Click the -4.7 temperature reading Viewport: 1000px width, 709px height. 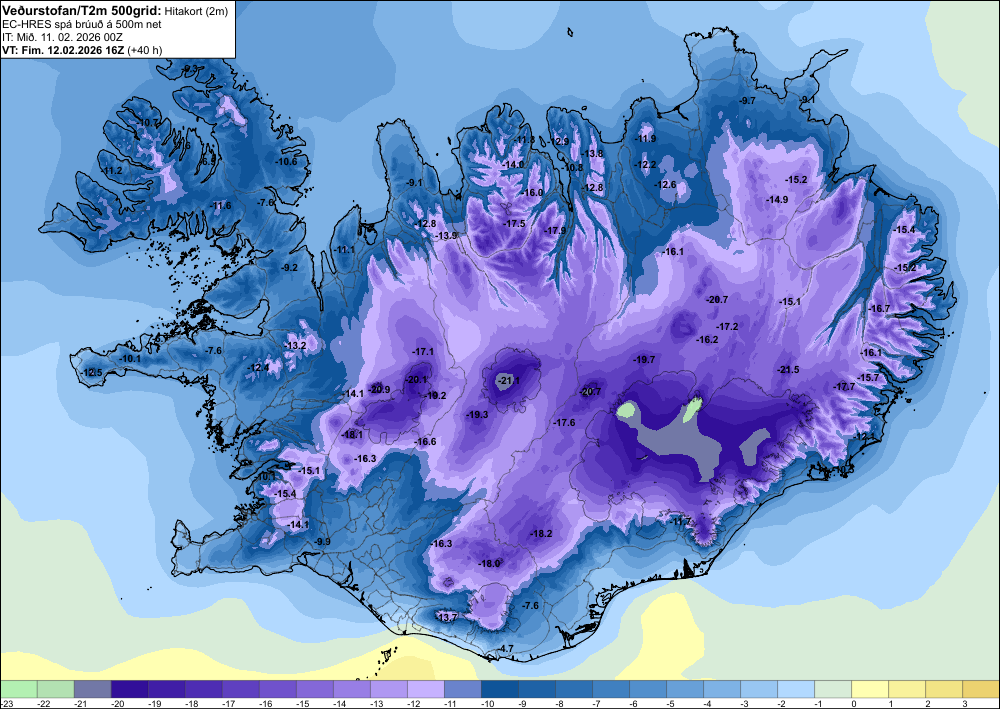505,648
